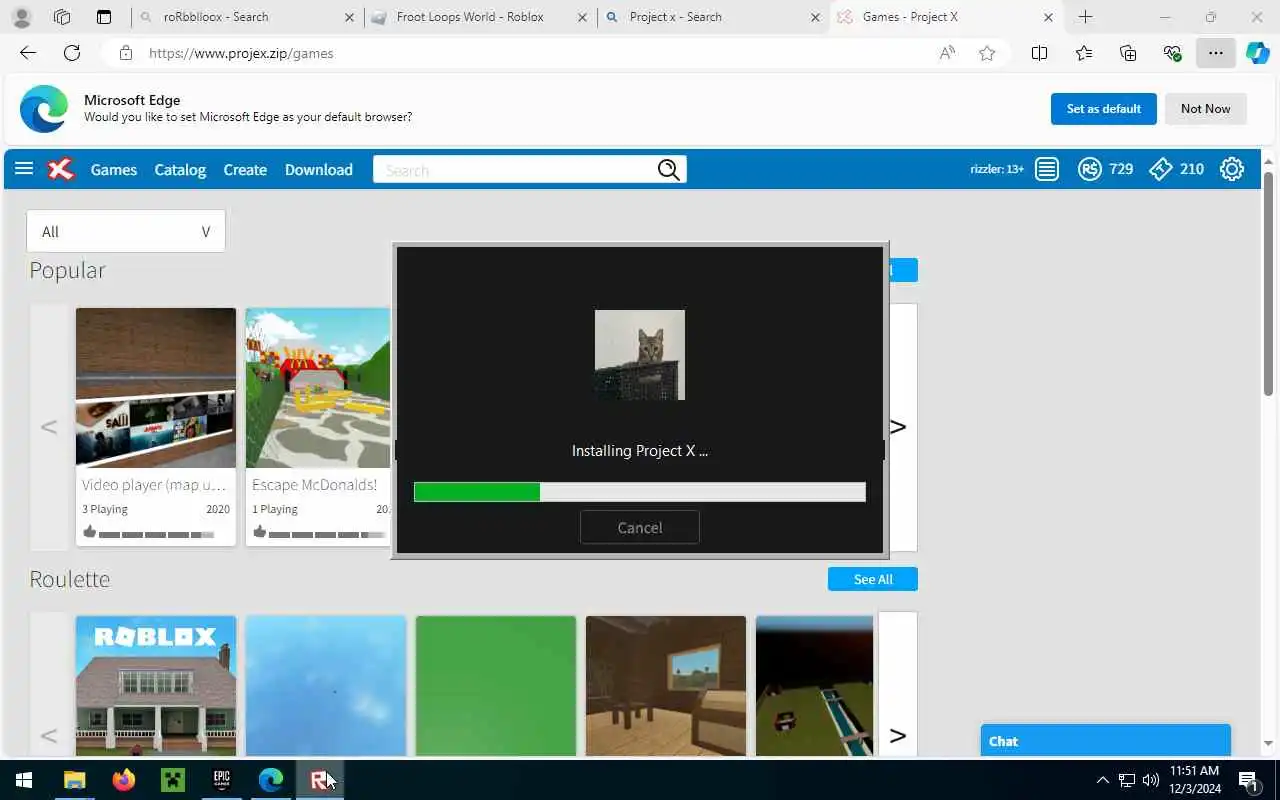Viewport: 1280px width, 800px height.
Task: Open Escape McDonalds! game thumbnail
Action: (318, 388)
